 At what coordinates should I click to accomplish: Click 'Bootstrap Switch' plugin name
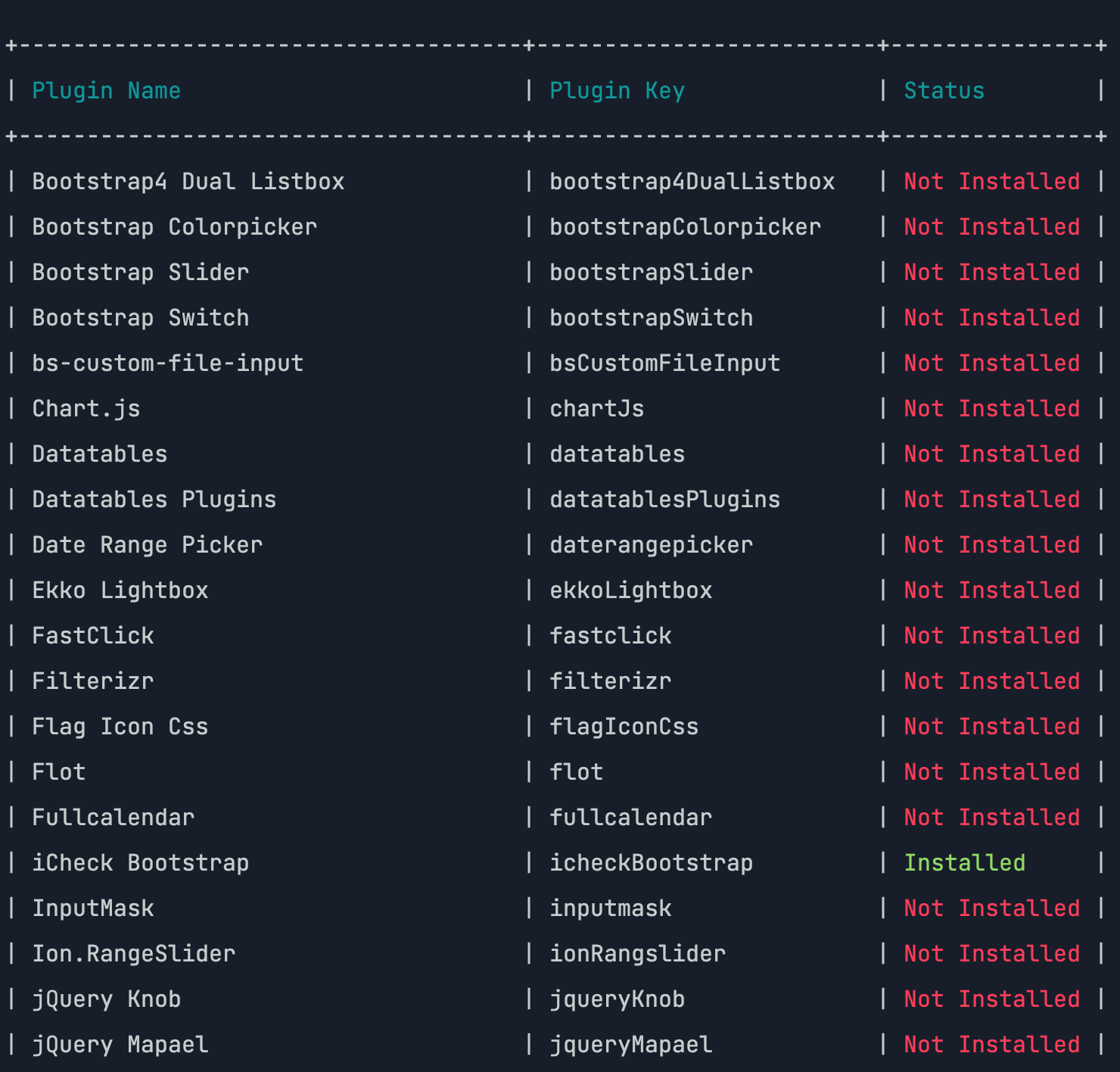(x=141, y=318)
